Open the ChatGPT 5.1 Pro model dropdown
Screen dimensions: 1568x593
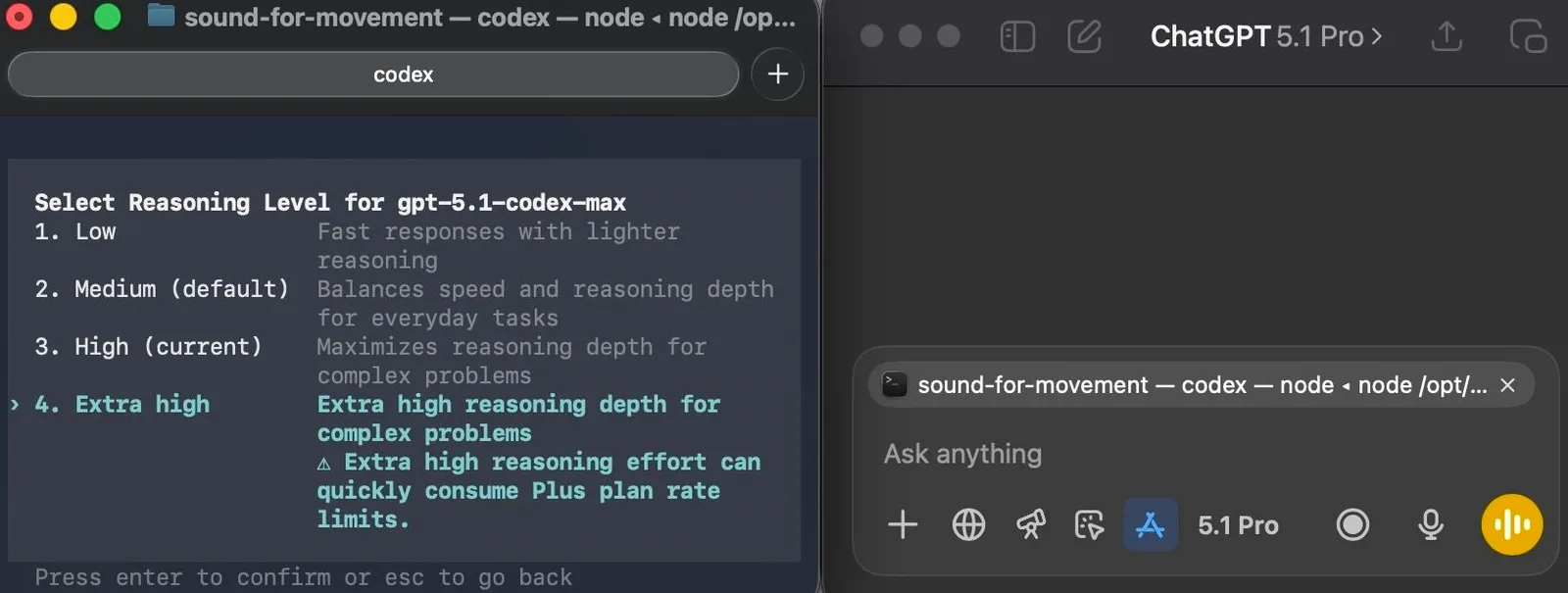point(1266,36)
